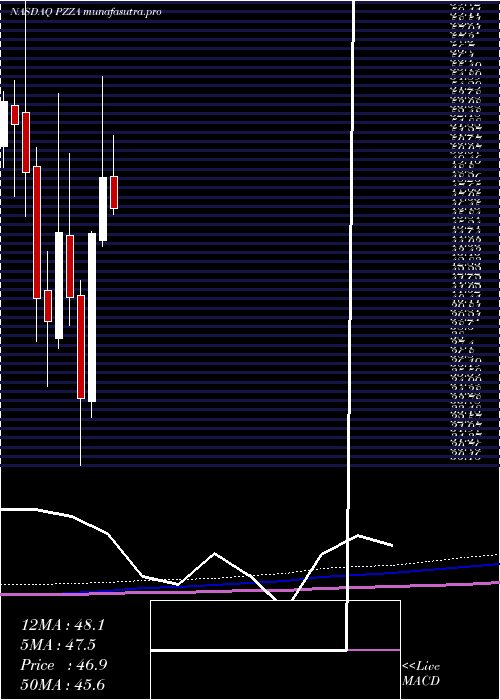This screenshot has height=700, width=500.
Task: Click the NASDAQ PZZA munafasutra.pro title text
Action: point(85,12)
